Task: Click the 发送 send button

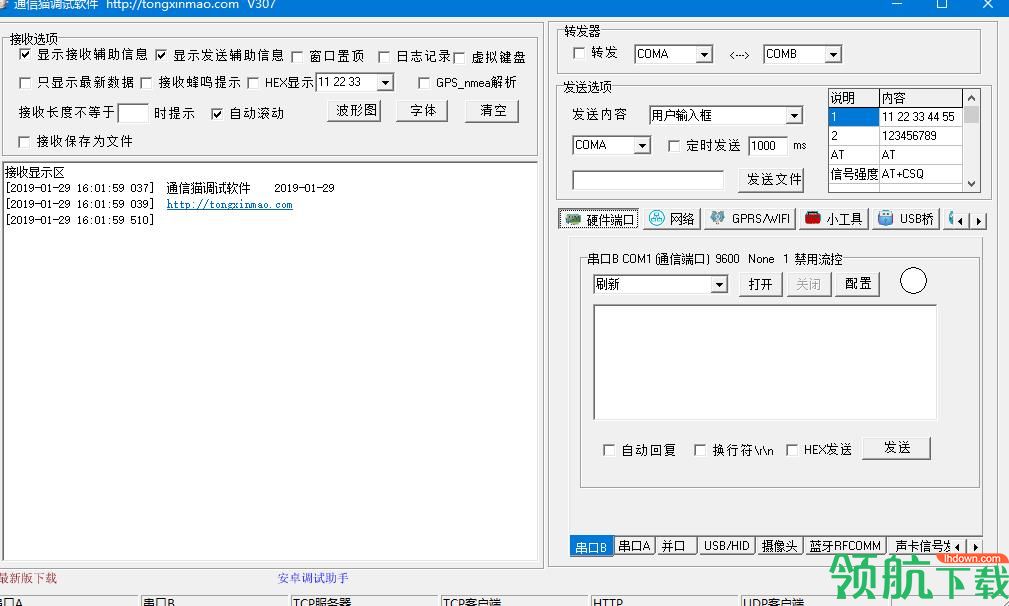Action: click(896, 448)
